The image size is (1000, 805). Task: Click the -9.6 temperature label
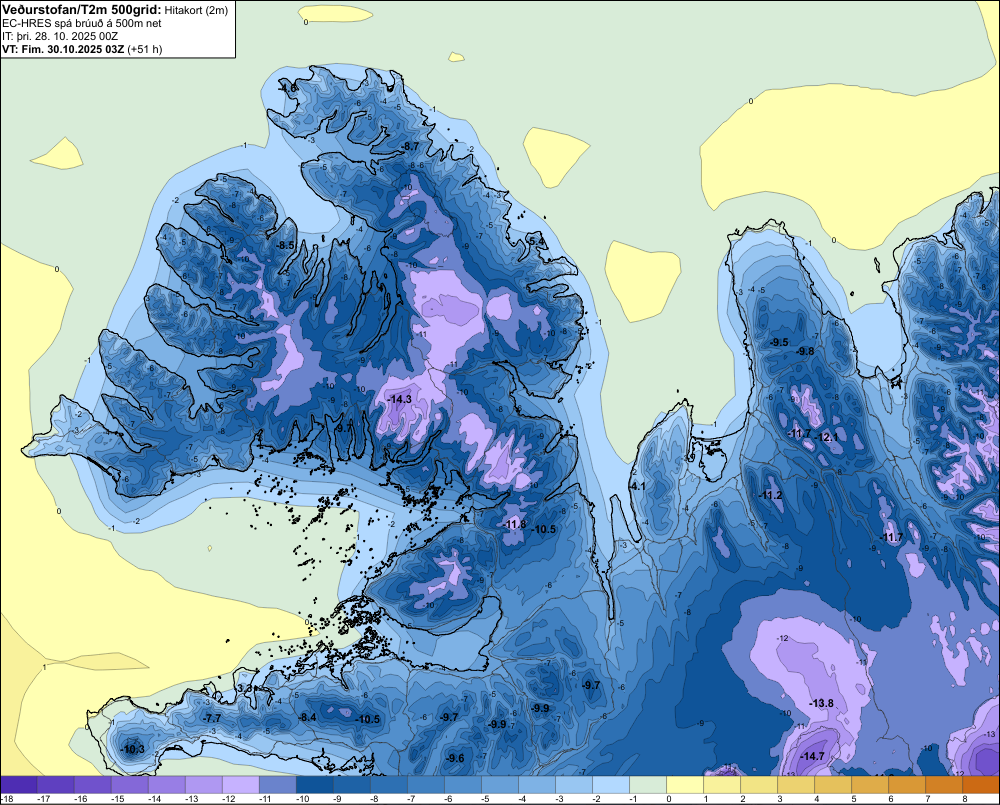pyautogui.click(x=455, y=758)
